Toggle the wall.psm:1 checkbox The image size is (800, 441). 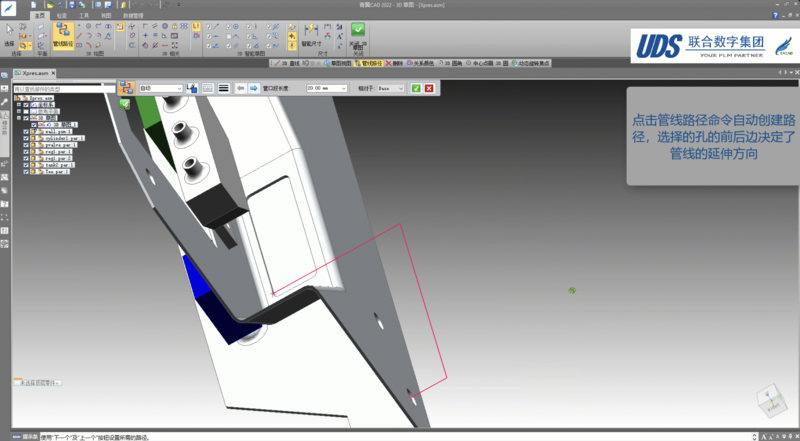[x=26, y=131]
